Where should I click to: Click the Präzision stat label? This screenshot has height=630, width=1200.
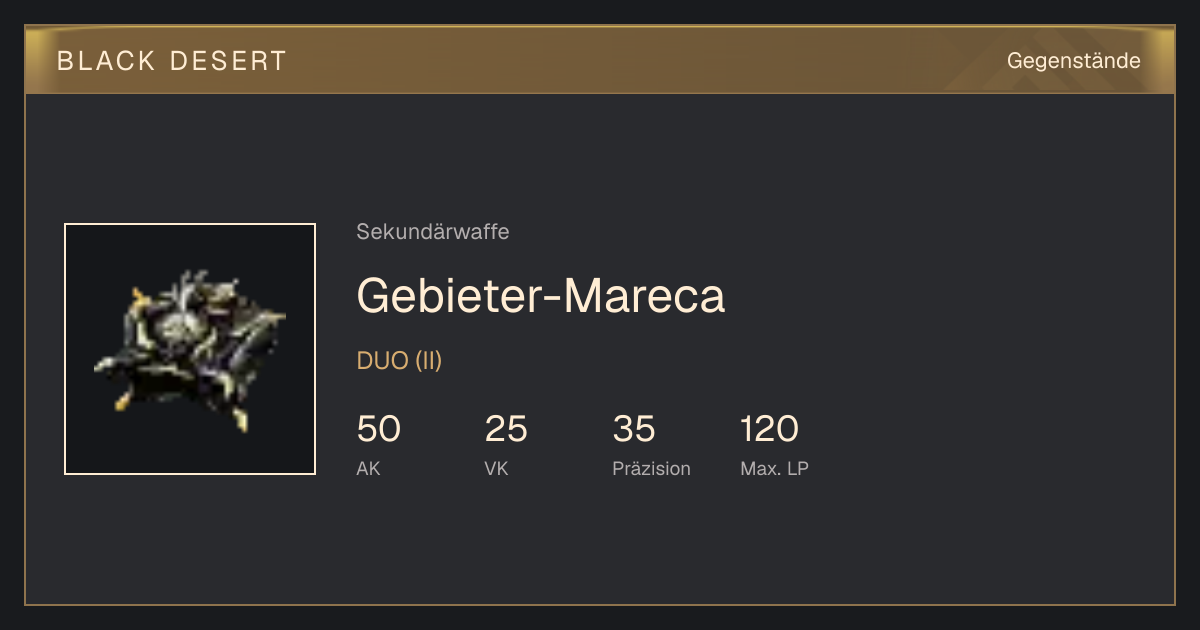click(651, 469)
